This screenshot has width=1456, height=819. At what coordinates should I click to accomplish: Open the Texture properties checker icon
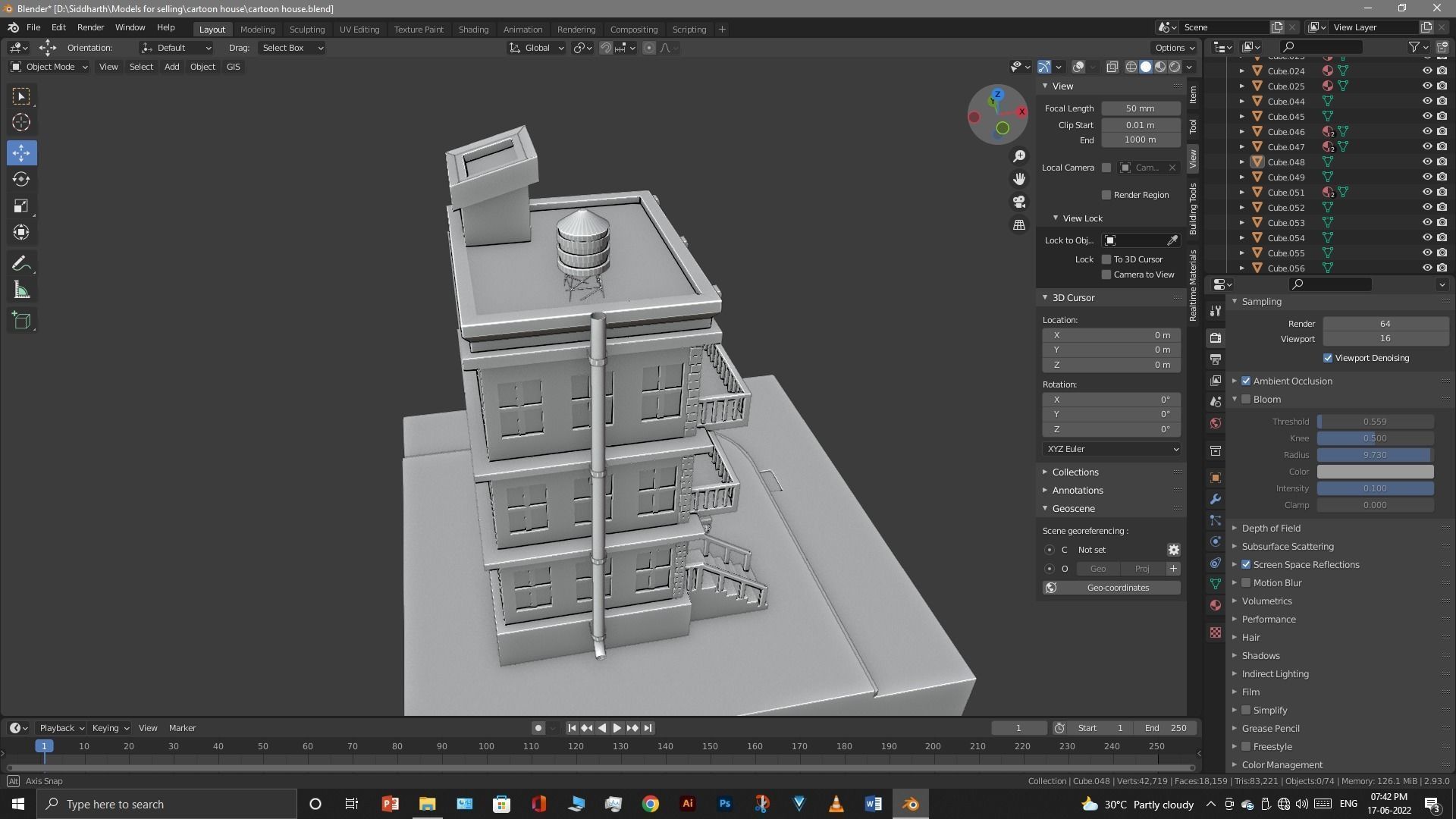[x=1216, y=632]
